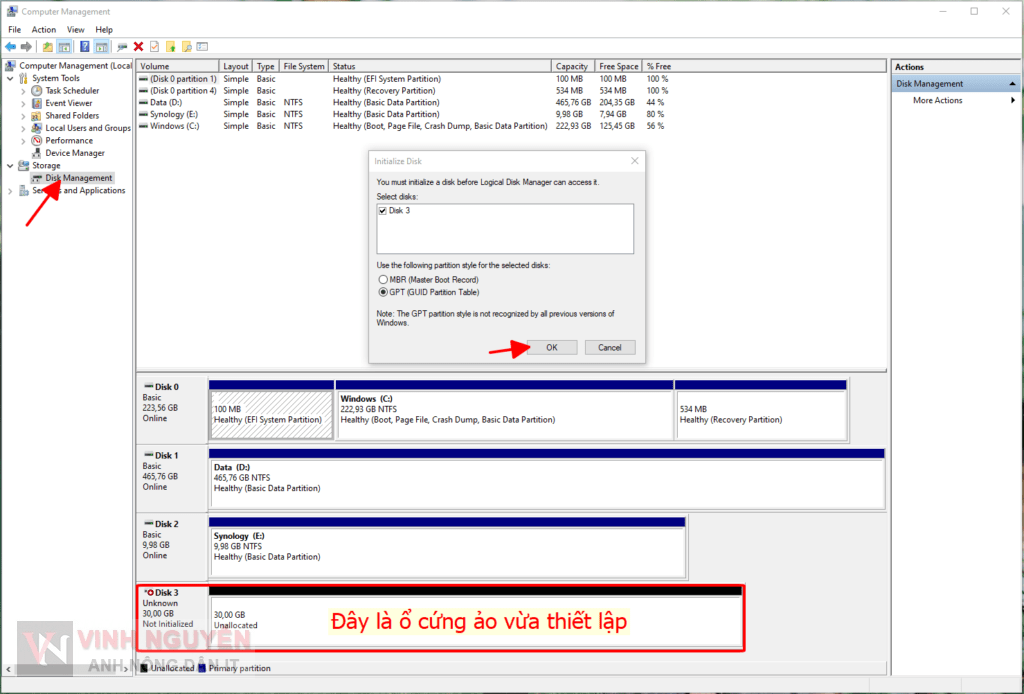
Task: Open the View menu
Action: point(75,30)
